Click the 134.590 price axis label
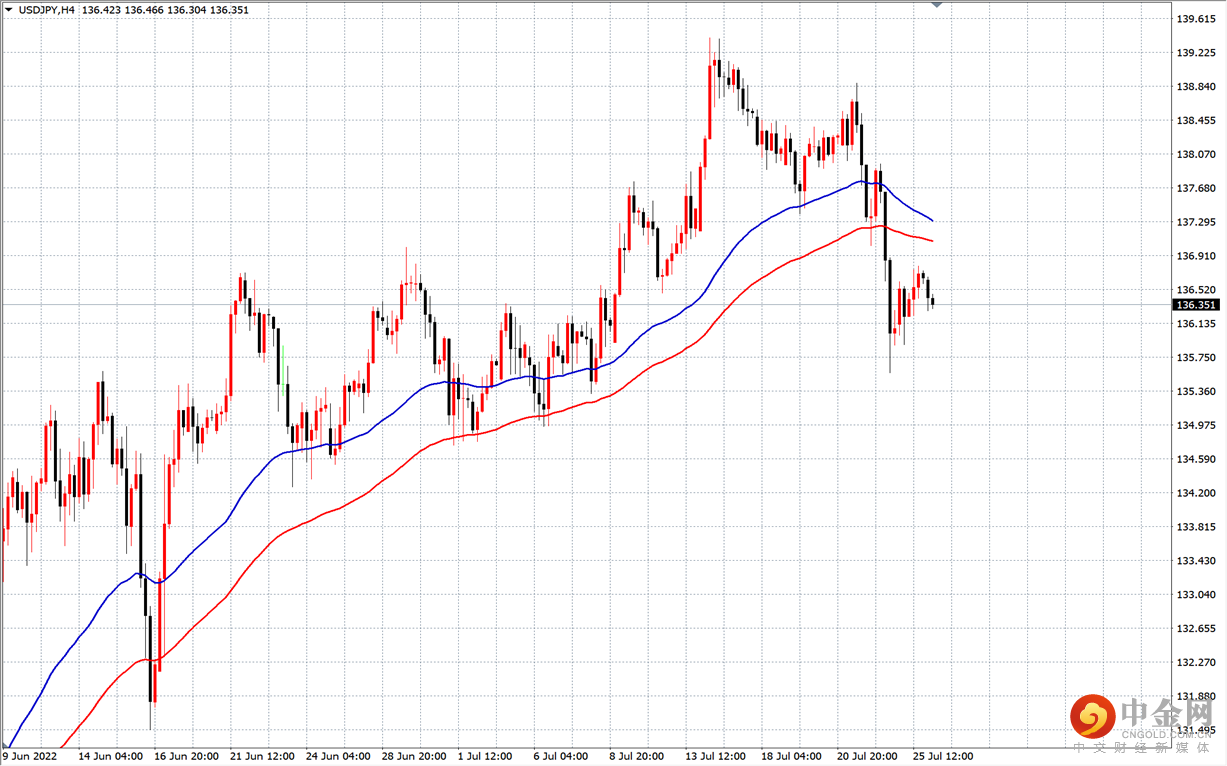Viewport: 1227px width, 766px height. coord(1196,460)
